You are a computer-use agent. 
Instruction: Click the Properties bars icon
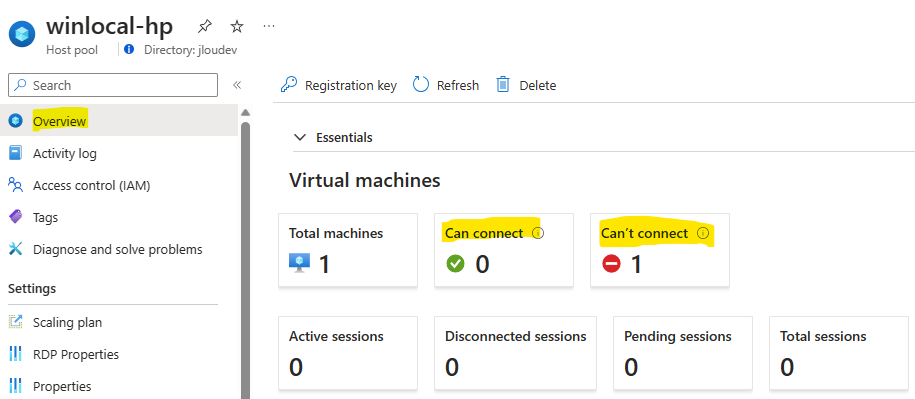click(x=16, y=386)
